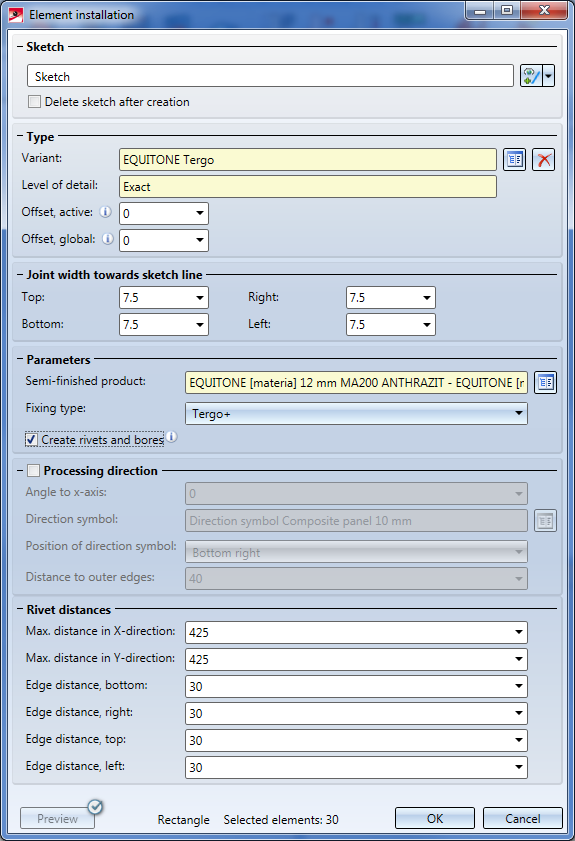Click the sketch selection icon next to Sketch field
The image size is (575, 841).
[531, 76]
